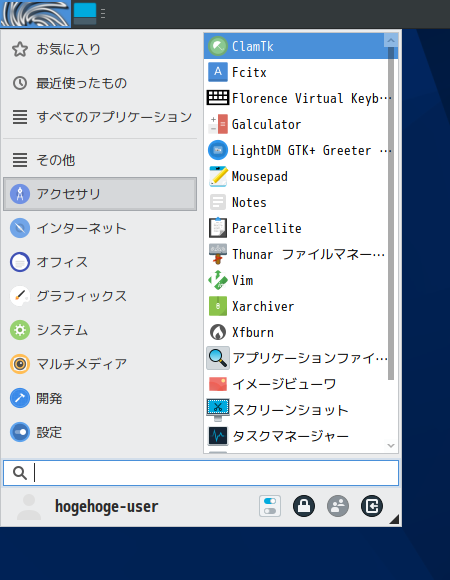
Task: Select マルチメディア category
Action: coord(100,364)
